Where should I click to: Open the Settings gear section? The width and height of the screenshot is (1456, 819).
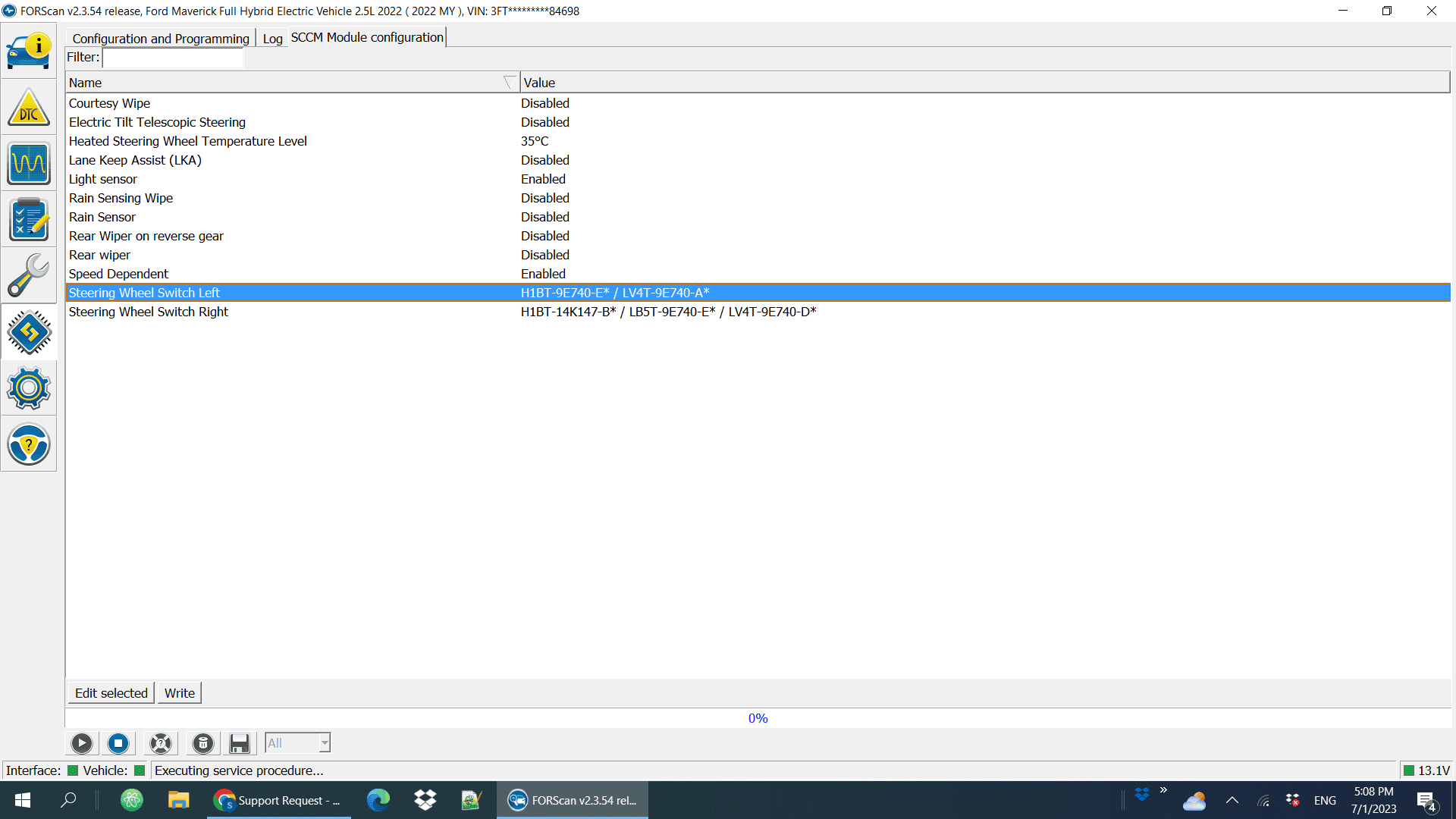point(29,388)
